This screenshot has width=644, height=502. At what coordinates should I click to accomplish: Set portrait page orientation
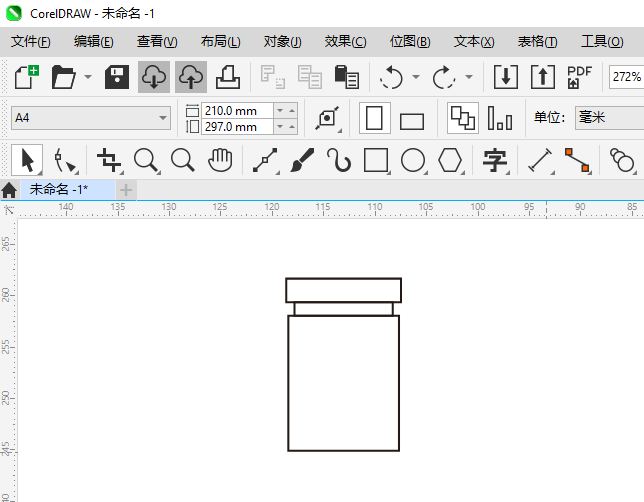[374, 118]
